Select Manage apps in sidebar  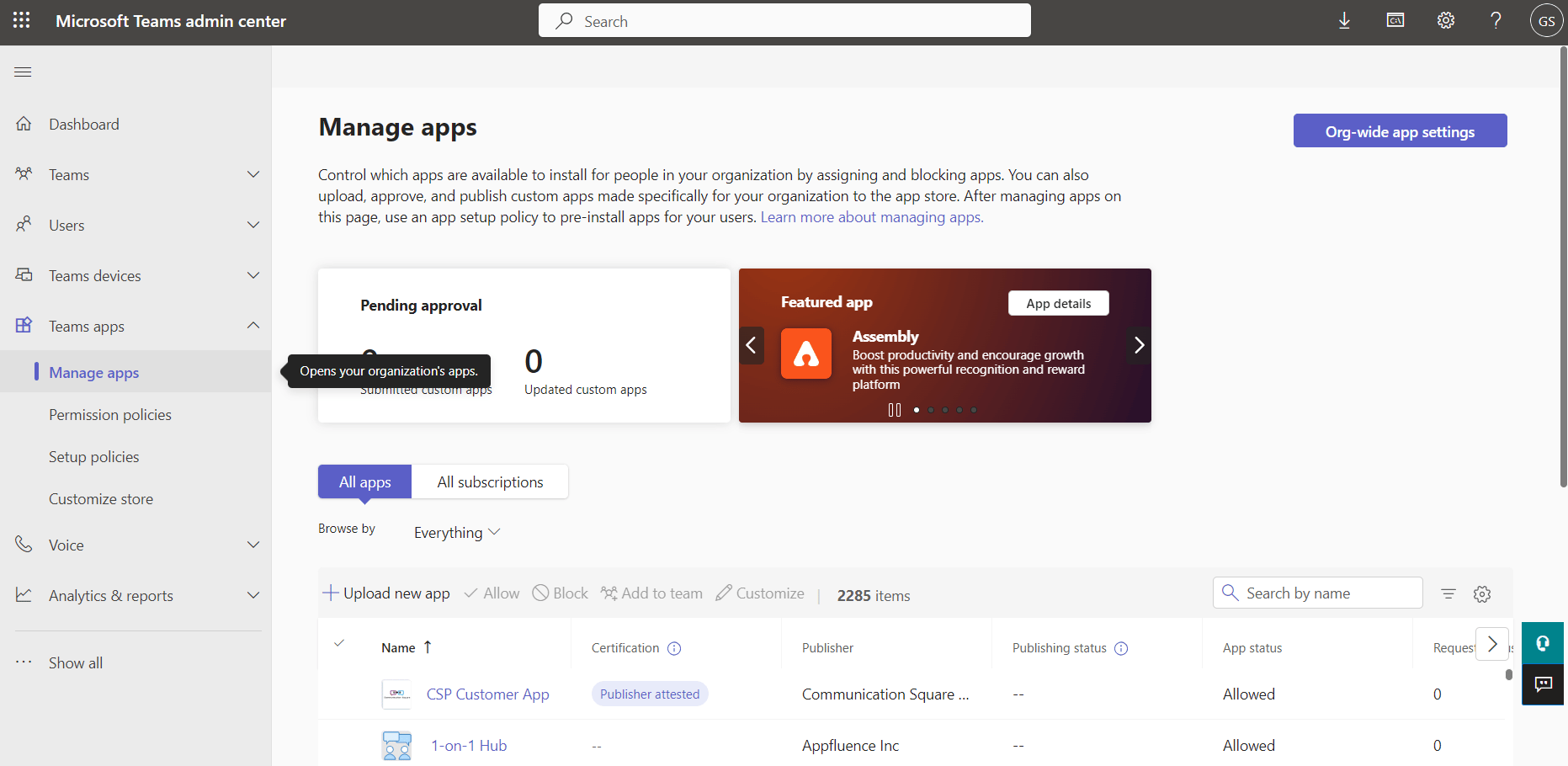tap(93, 372)
